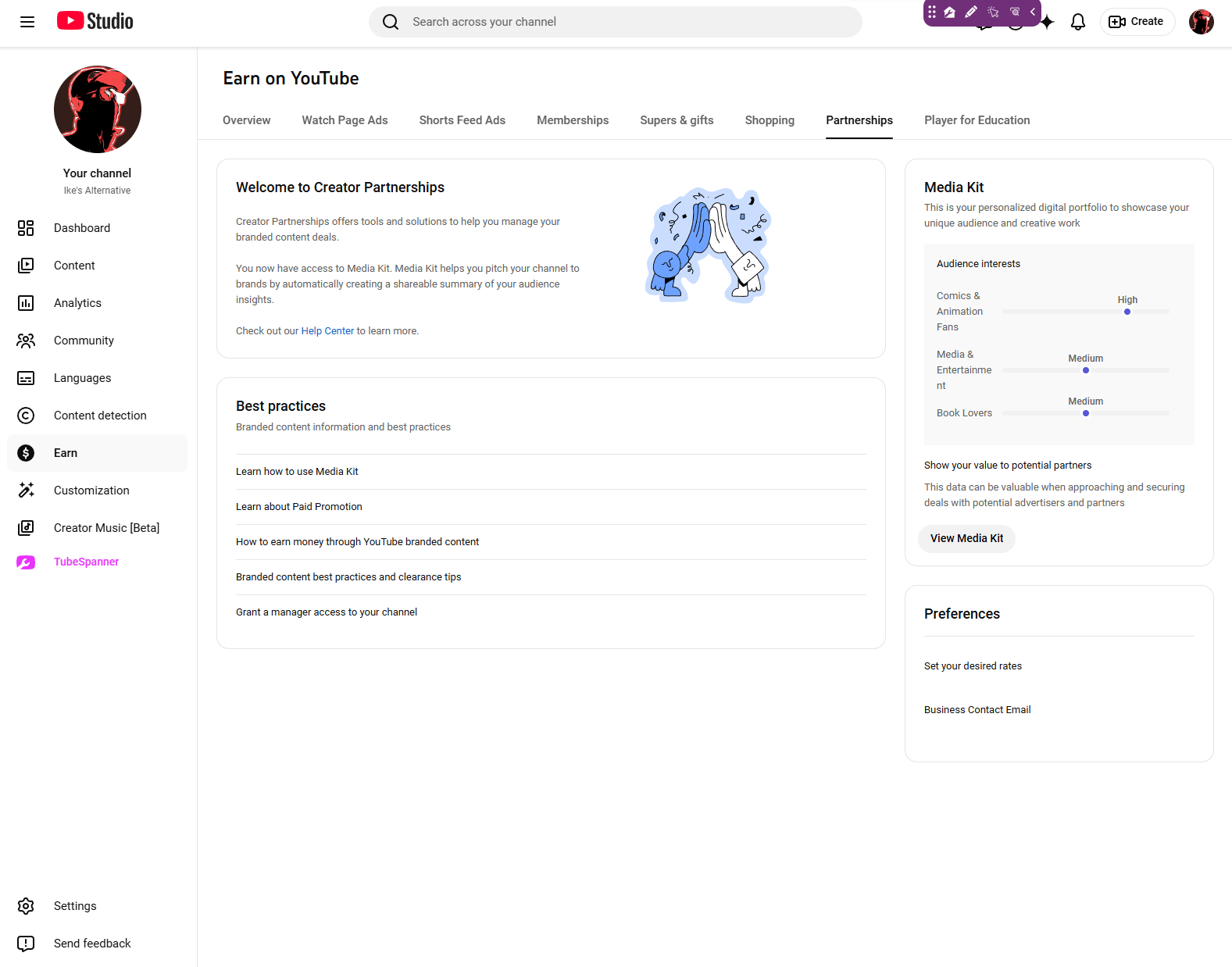Click the account avatar in the top bar
The width and height of the screenshot is (1232, 967).
click(x=1202, y=22)
